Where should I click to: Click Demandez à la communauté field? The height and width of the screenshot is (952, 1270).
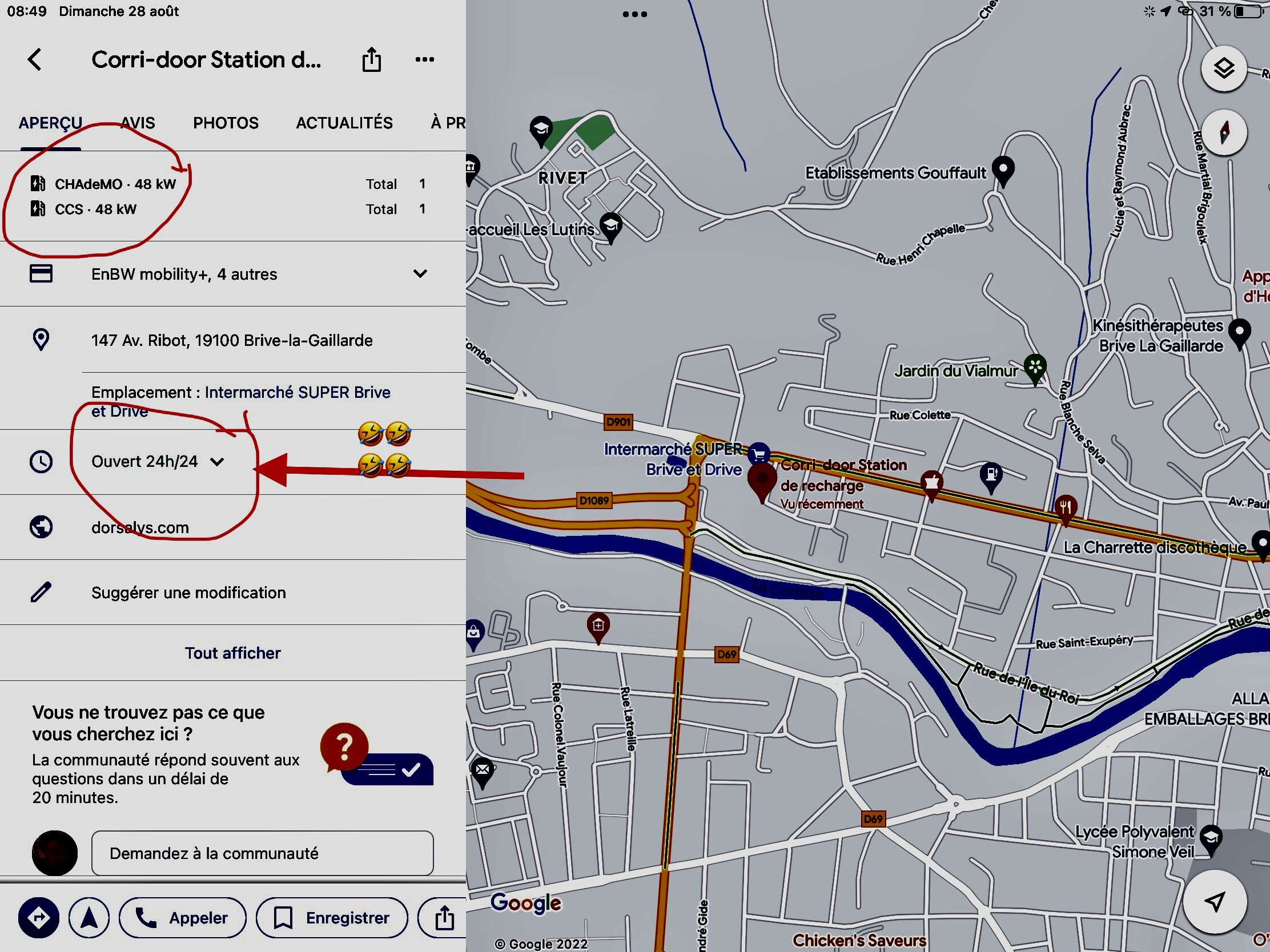click(262, 853)
